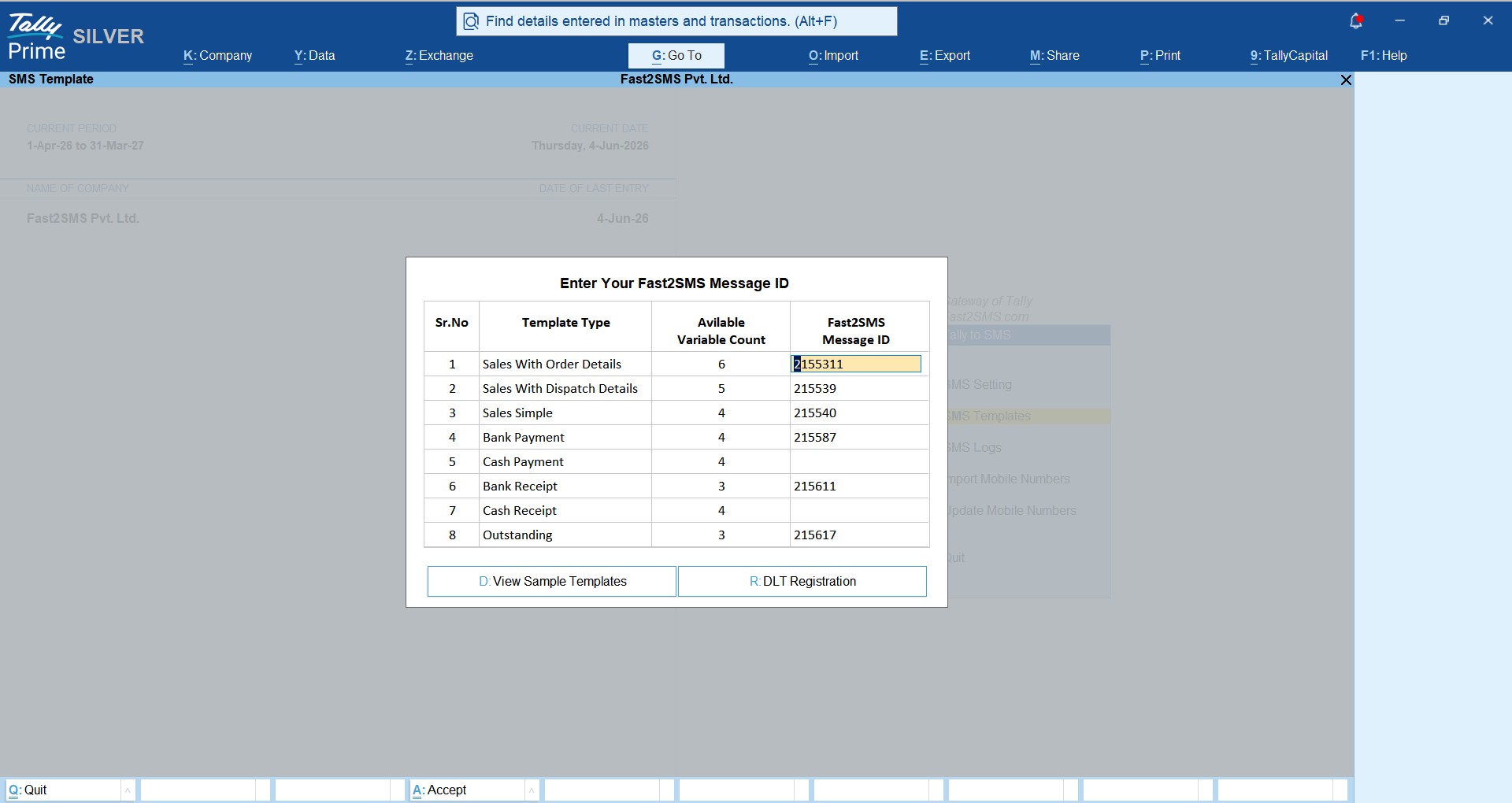
Task: Click empty Message ID cell for Cash Receipt
Action: (x=859, y=510)
